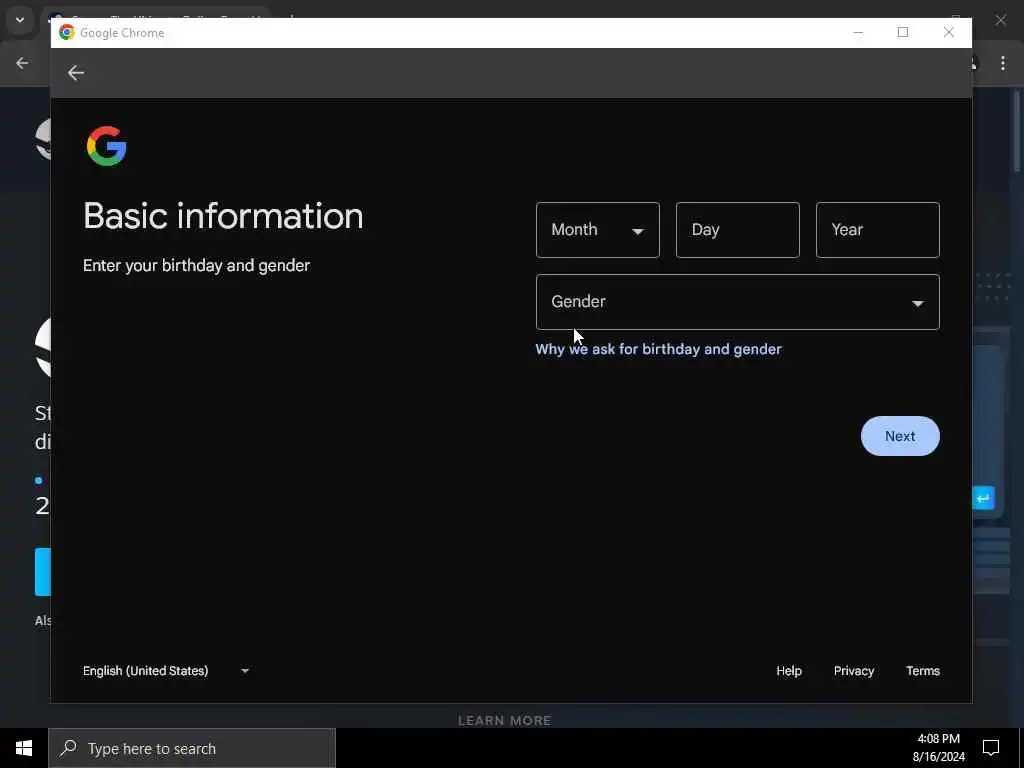The image size is (1024, 768).
Task: Click 'Enter your birthday and gender' text
Action: [196, 266]
